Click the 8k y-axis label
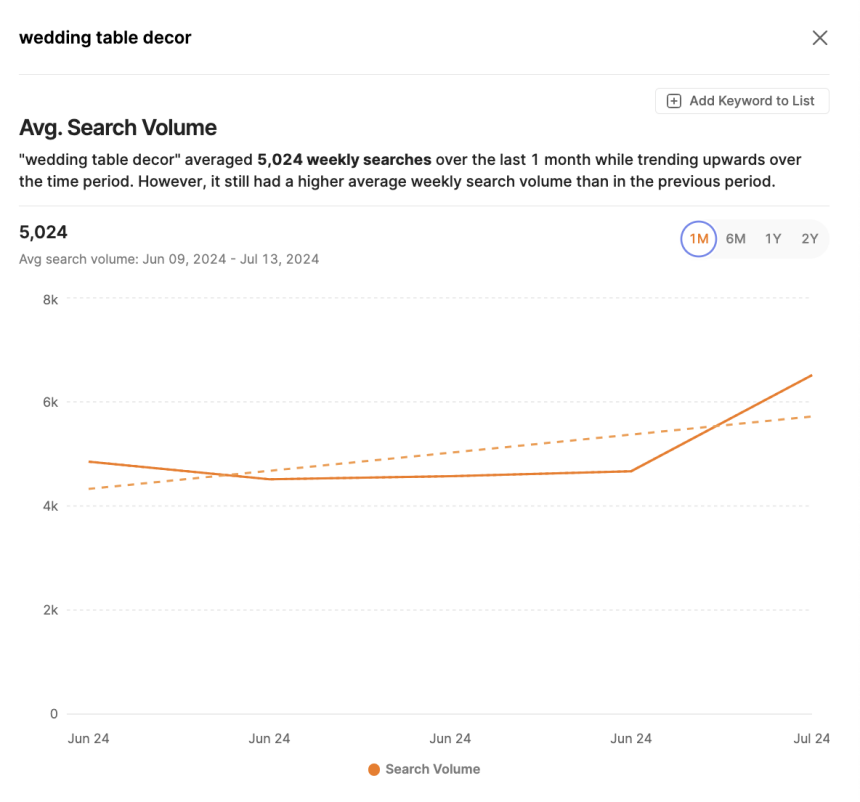This screenshot has height=802, width=860. coord(50,300)
